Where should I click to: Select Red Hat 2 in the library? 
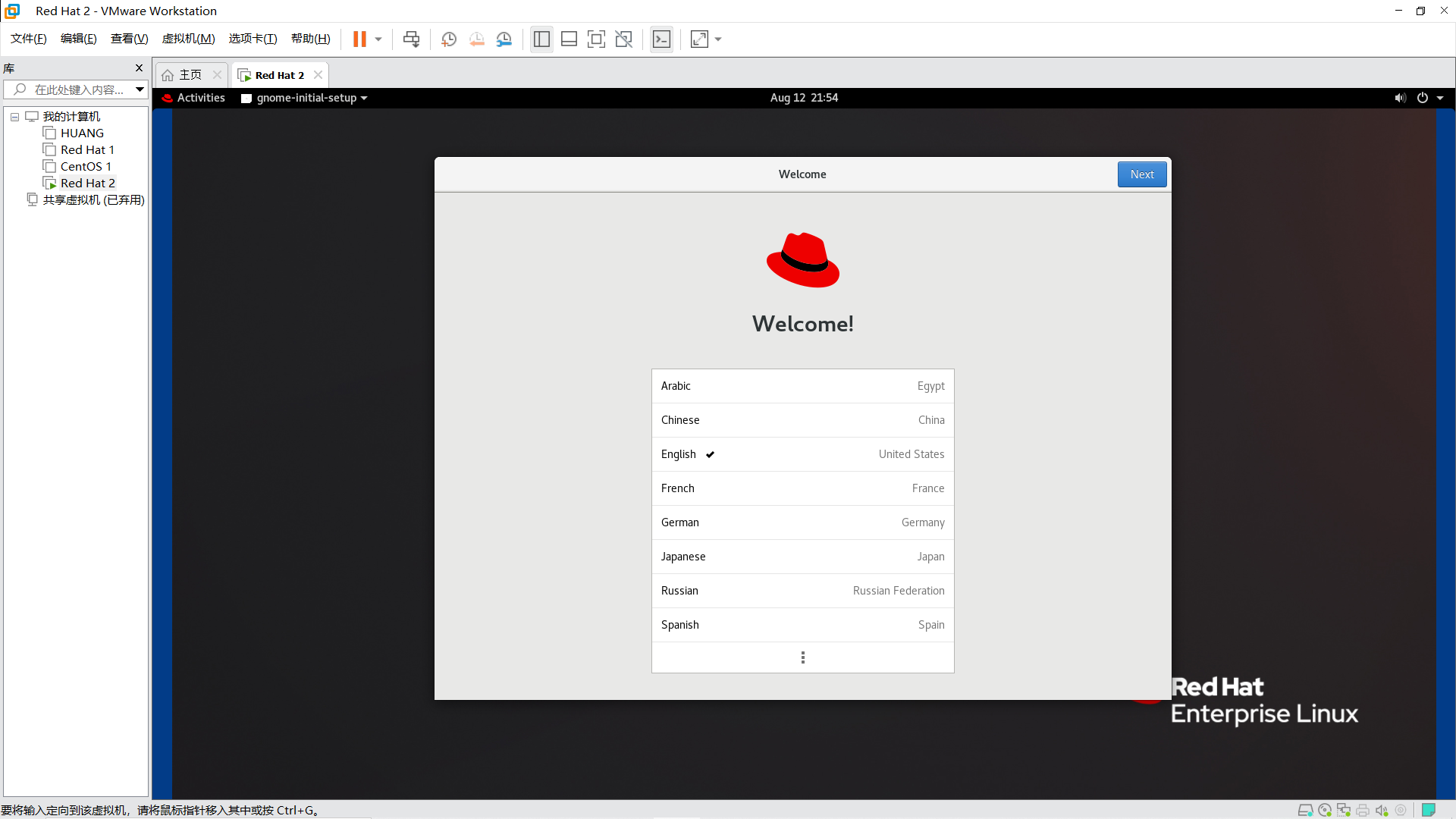pyautogui.click(x=88, y=184)
